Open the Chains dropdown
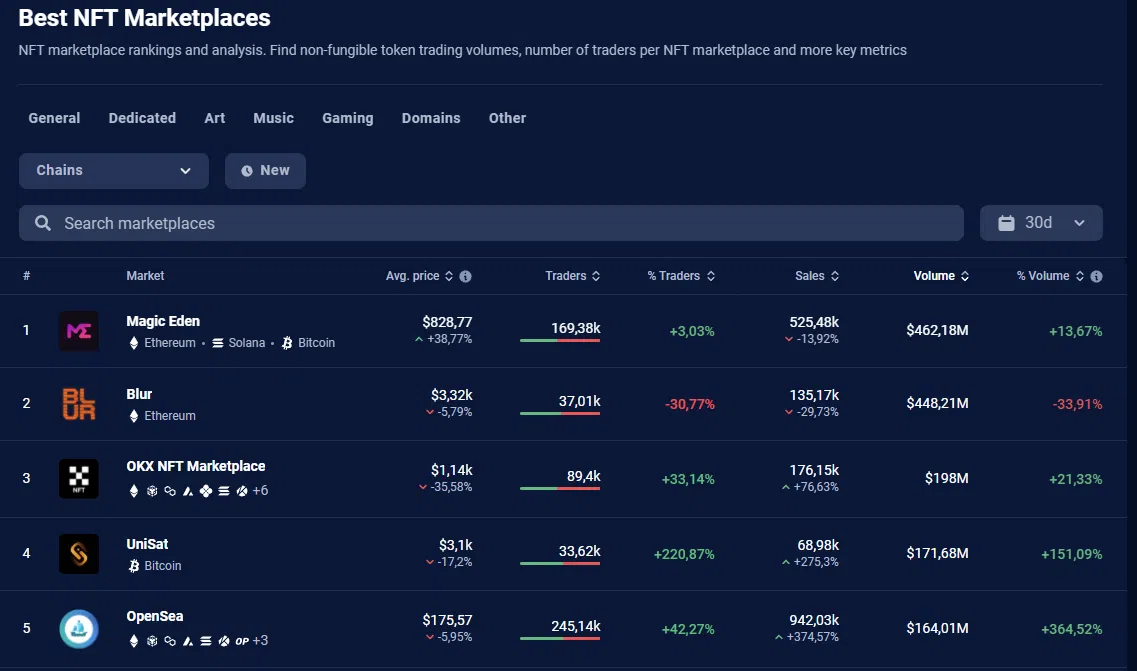 (114, 170)
